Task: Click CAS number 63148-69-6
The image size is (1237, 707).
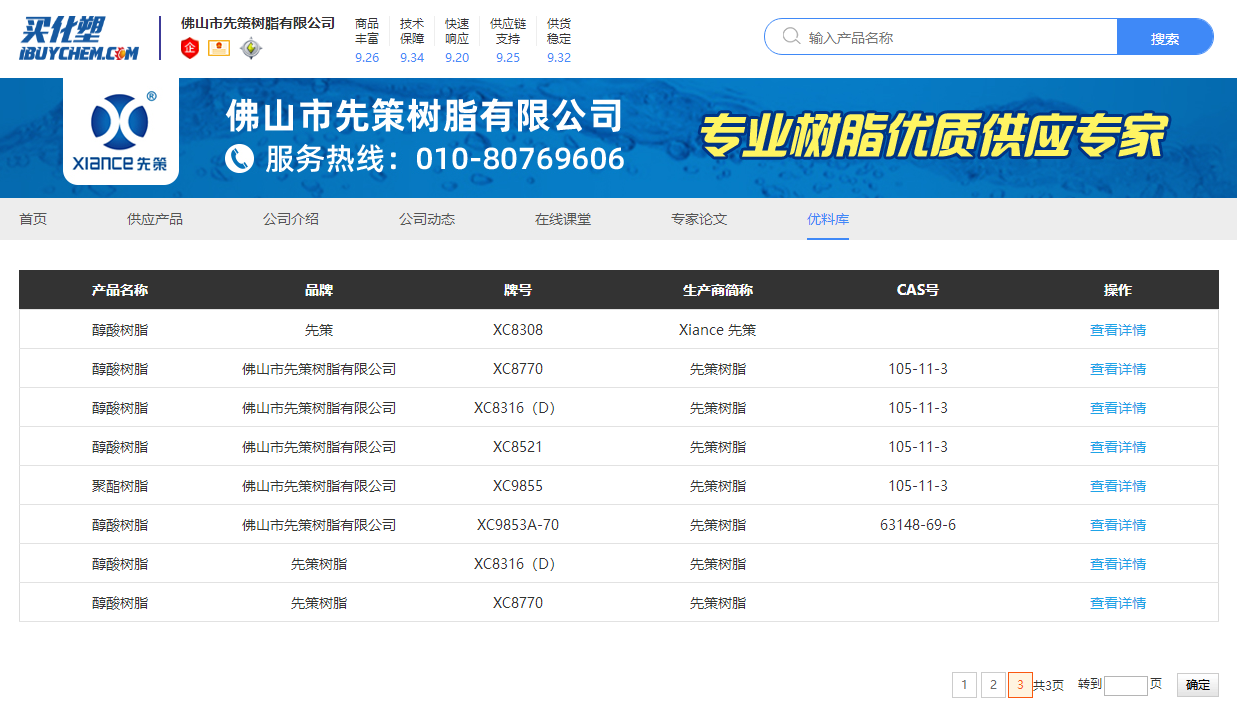Action: pyautogui.click(x=918, y=525)
